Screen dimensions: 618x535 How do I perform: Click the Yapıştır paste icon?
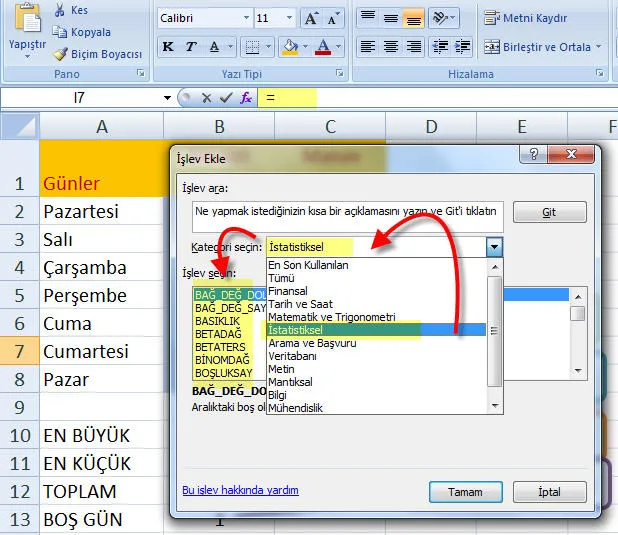coord(26,18)
